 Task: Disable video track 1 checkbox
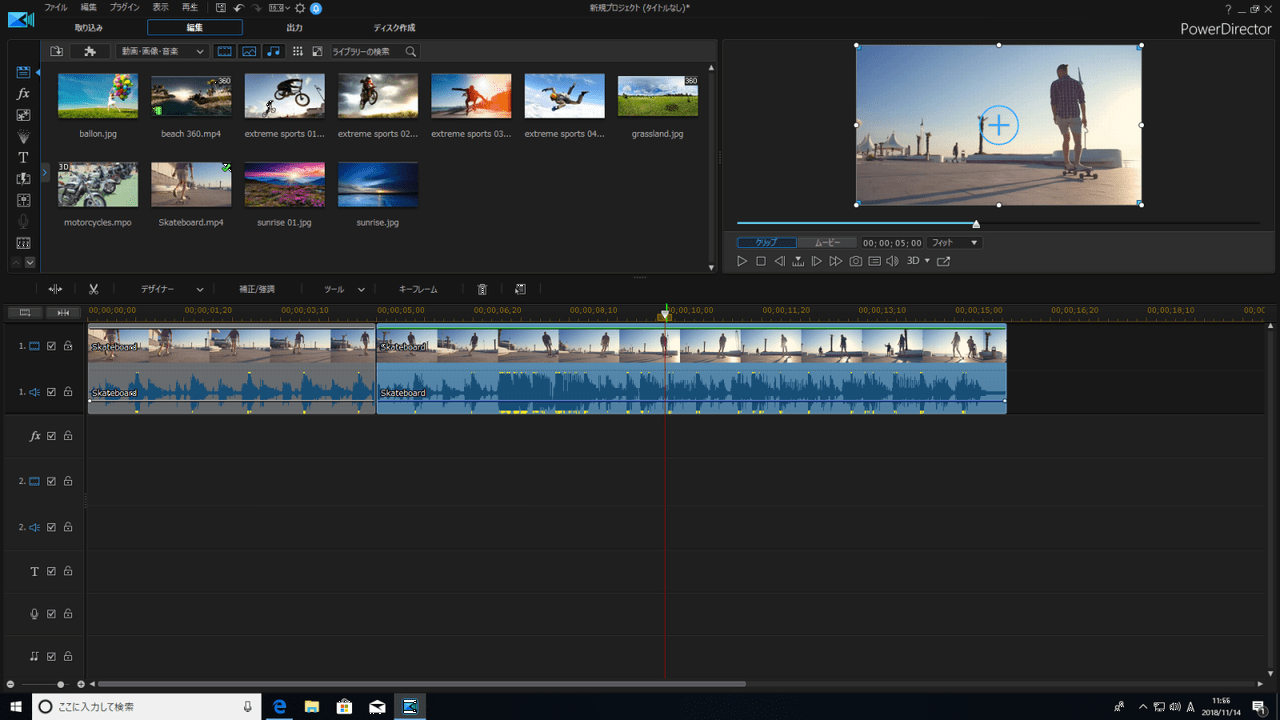pyautogui.click(x=51, y=346)
